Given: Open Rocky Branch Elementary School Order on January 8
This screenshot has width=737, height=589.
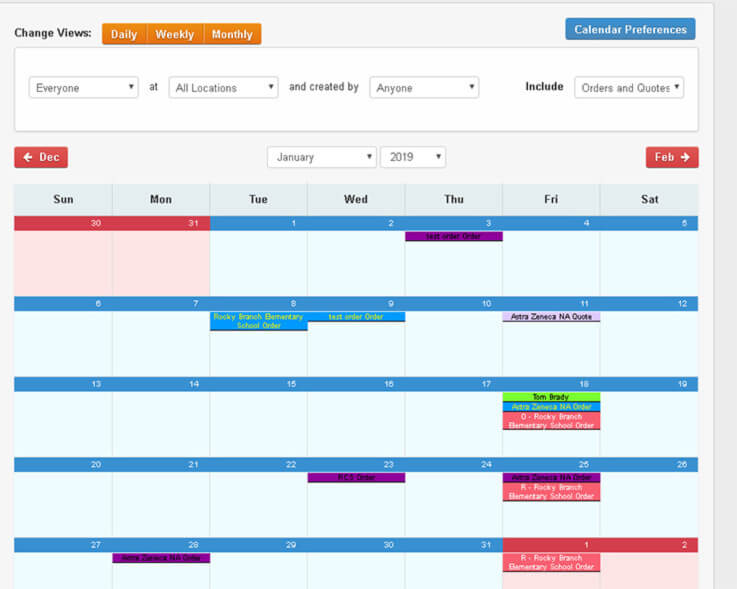Looking at the screenshot, I should click(x=258, y=321).
